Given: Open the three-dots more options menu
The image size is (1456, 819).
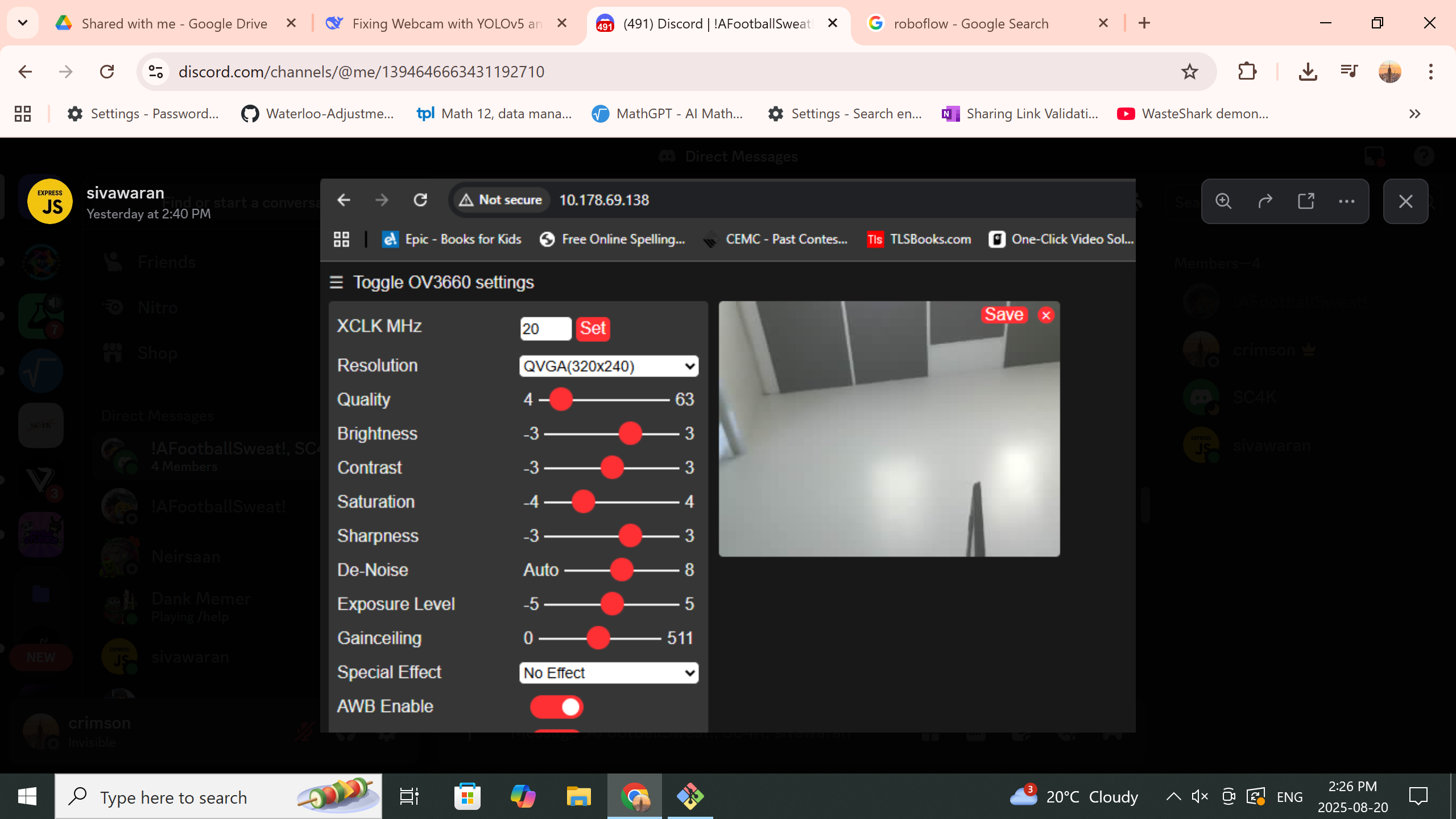Looking at the screenshot, I should 1347,201.
